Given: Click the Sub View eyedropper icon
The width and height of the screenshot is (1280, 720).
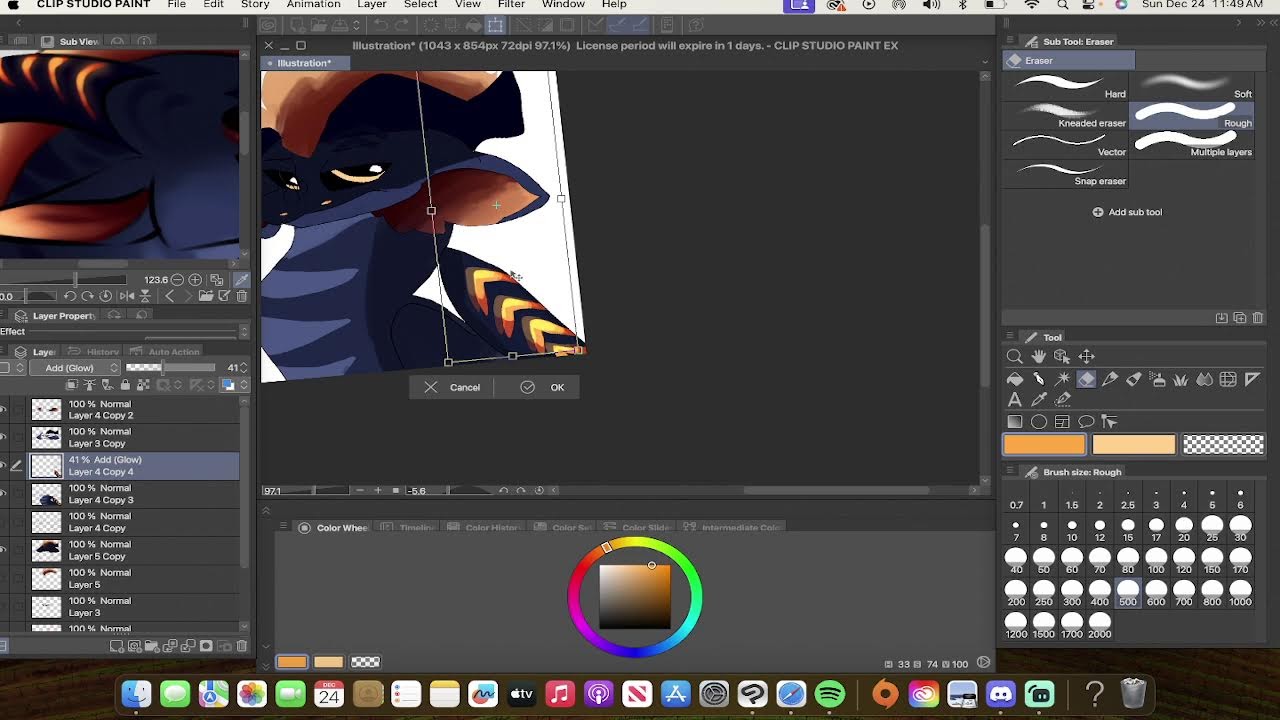Looking at the screenshot, I should coord(241,280).
